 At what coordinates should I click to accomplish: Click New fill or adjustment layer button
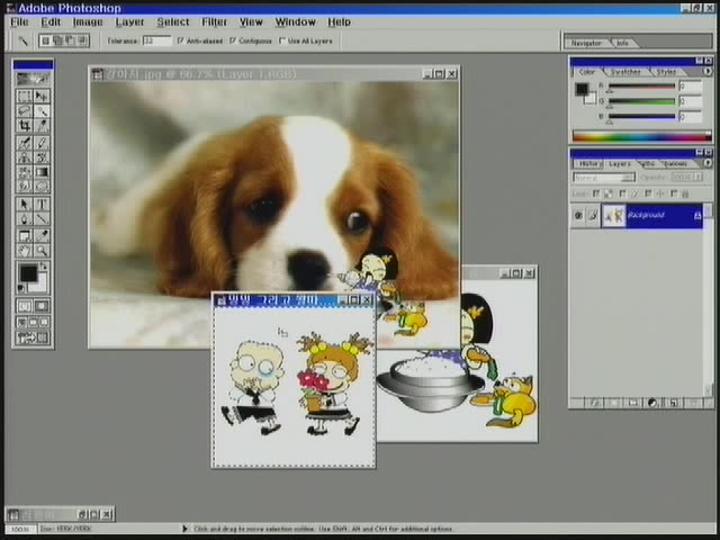coord(653,403)
